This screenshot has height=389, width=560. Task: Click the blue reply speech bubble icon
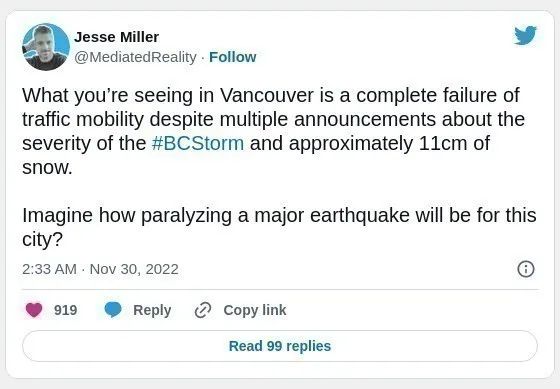[x=113, y=310]
